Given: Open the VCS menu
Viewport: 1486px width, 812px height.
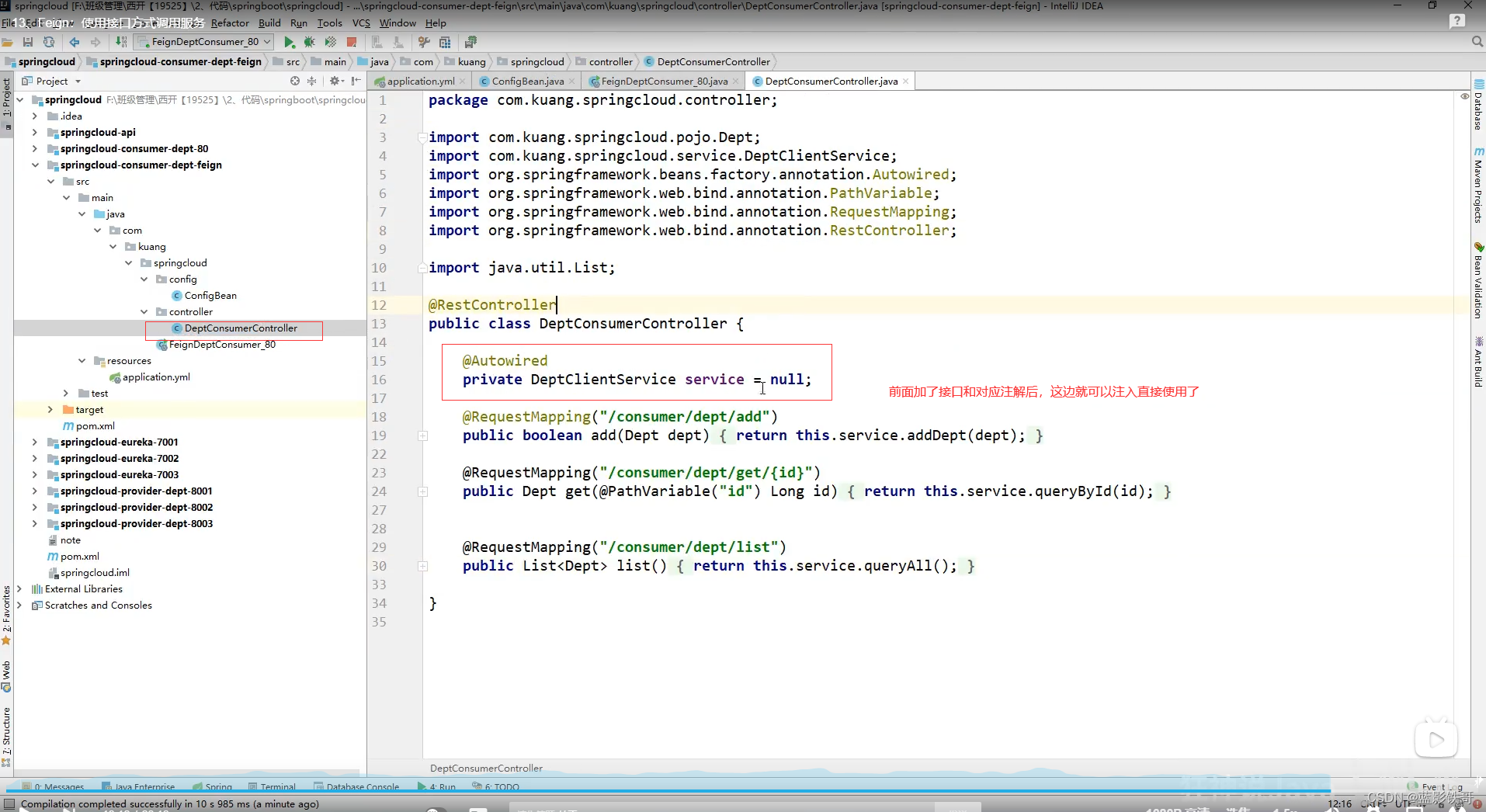Looking at the screenshot, I should pos(361,23).
